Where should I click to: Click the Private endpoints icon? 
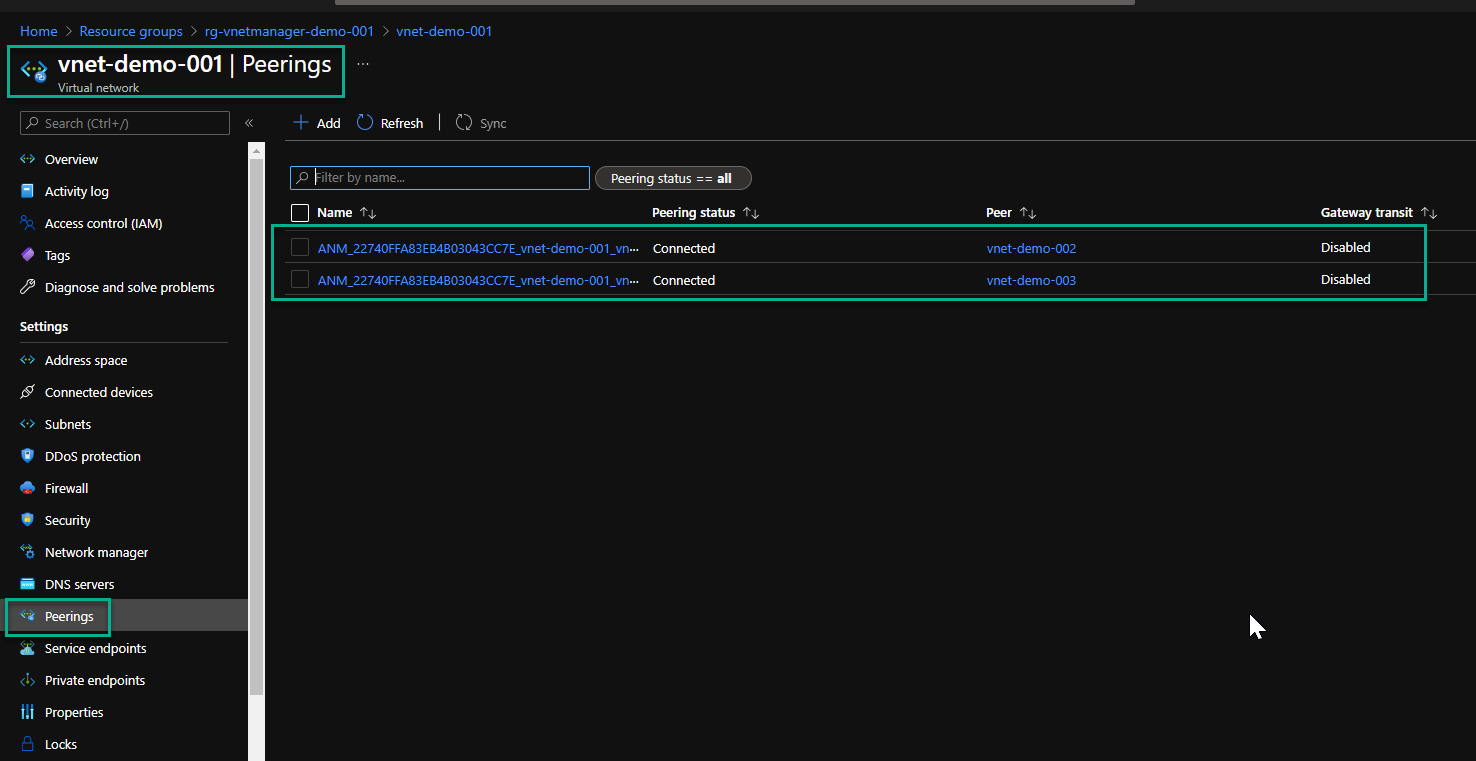click(x=28, y=680)
